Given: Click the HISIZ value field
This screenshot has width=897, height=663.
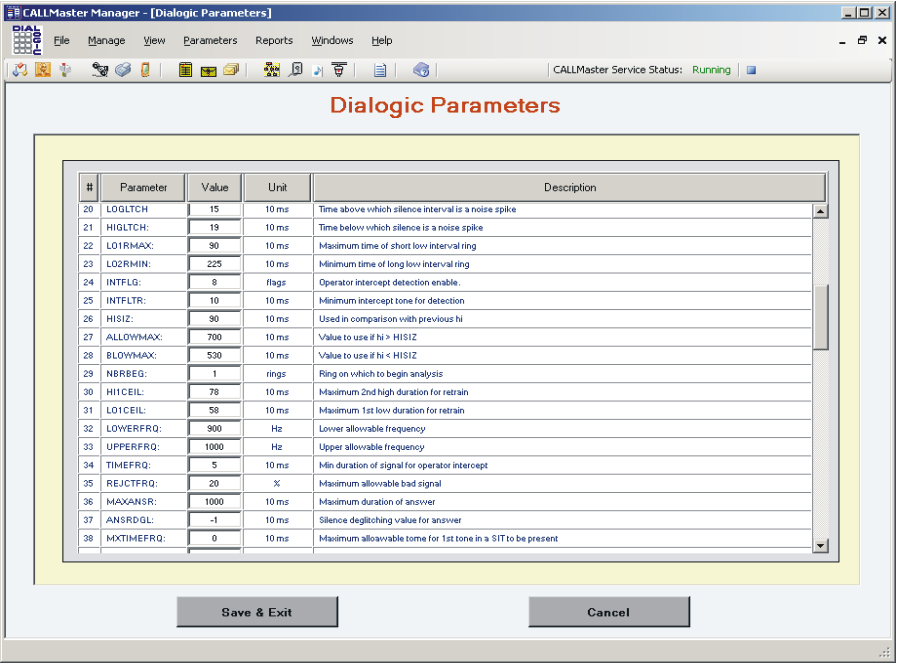Looking at the screenshot, I should click(215, 319).
